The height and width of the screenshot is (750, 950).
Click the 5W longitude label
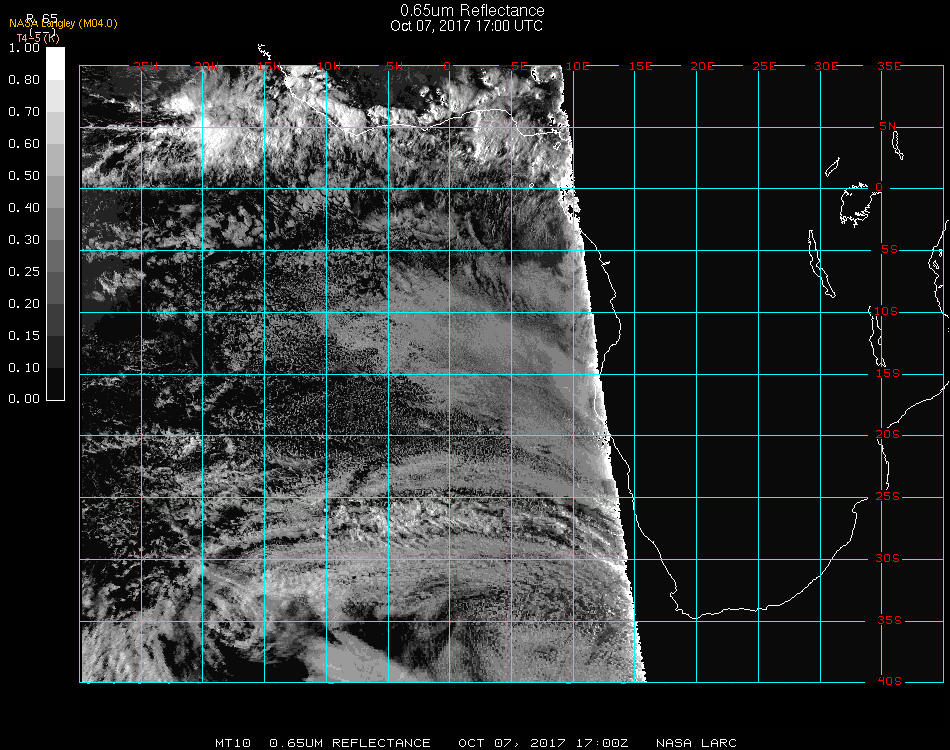tap(394, 67)
